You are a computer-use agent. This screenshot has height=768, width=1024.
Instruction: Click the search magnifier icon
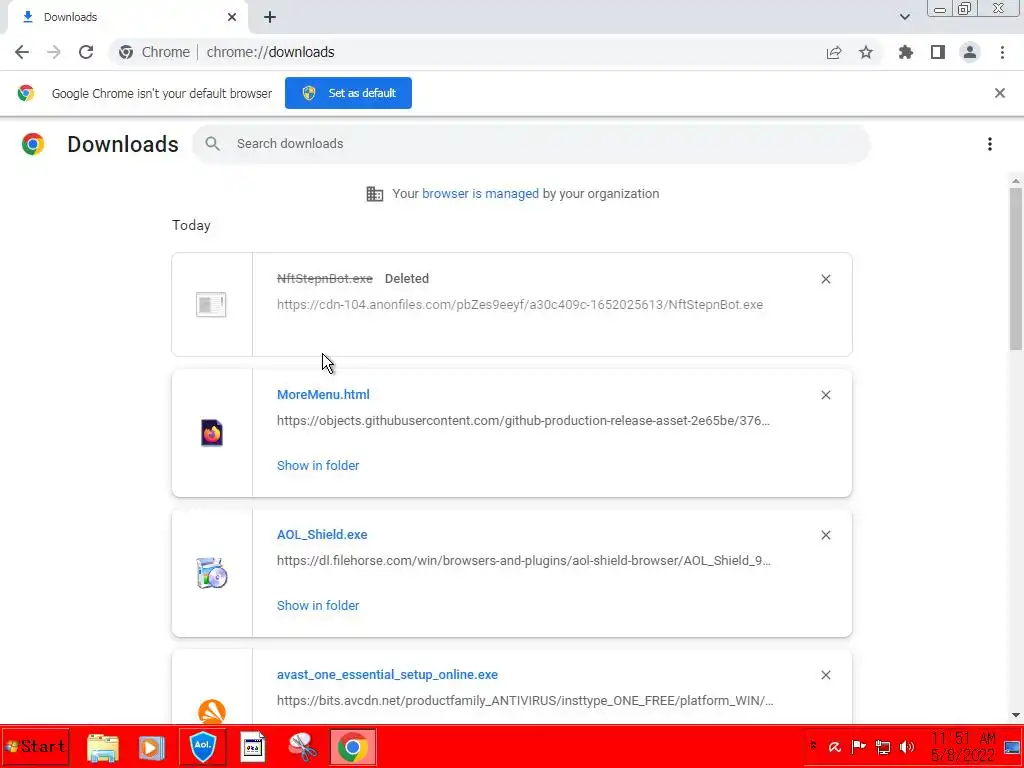(x=212, y=144)
